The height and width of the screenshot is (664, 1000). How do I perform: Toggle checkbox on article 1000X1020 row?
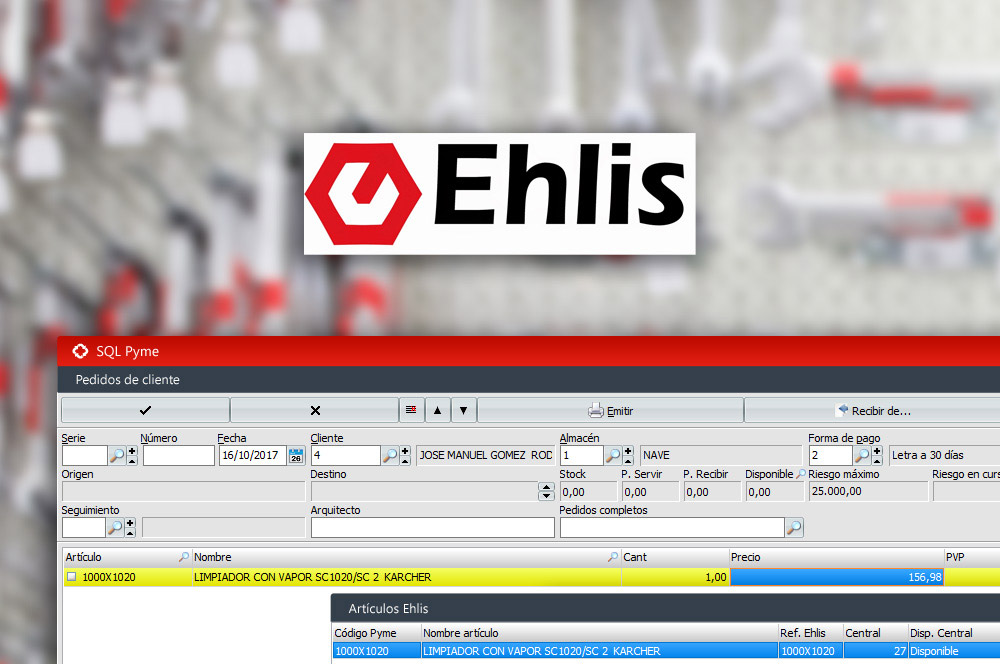pyautogui.click(x=72, y=577)
